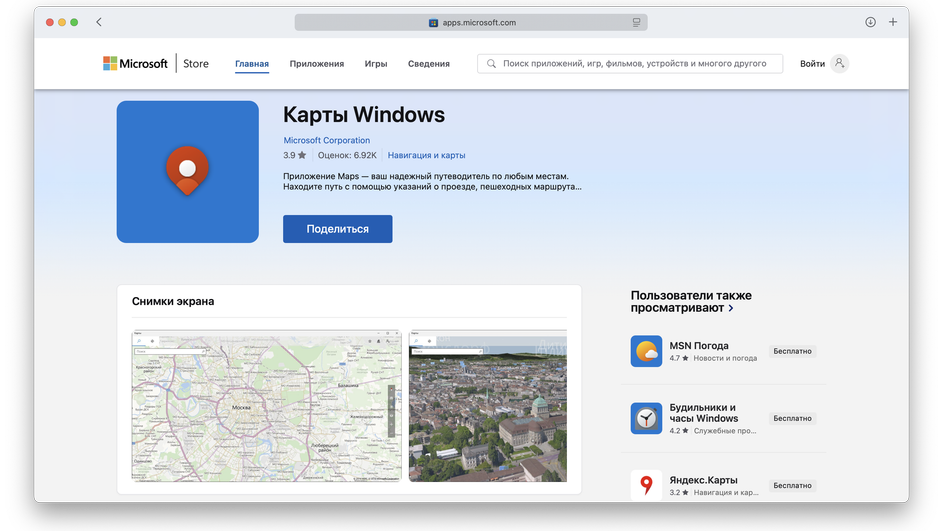This screenshot has width=943, height=531.
Task: Click Бесплатно badge for MSN Погода
Action: 793,351
